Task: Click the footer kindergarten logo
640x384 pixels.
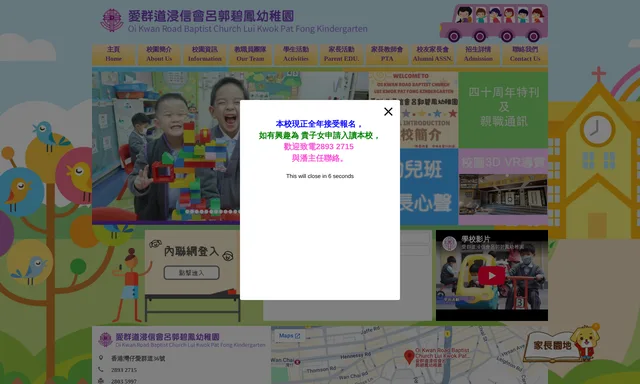Action: click(105, 340)
